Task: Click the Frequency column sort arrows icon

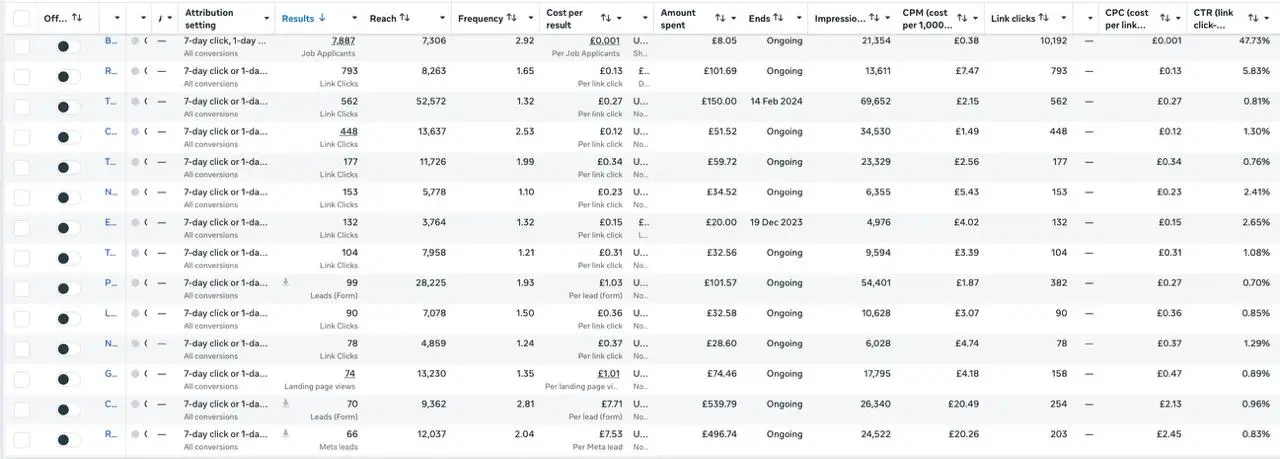Action: click(512, 18)
